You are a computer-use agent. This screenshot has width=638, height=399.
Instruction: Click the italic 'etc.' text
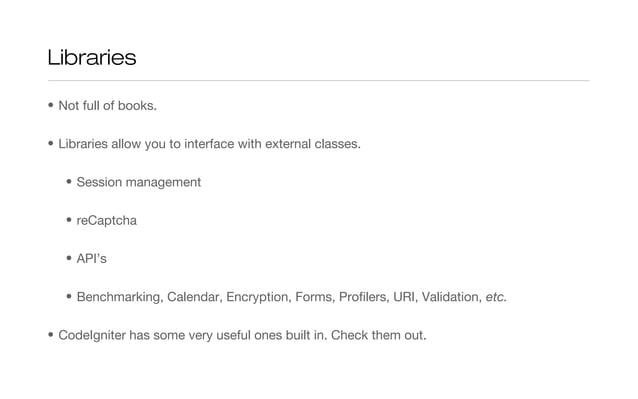point(496,297)
